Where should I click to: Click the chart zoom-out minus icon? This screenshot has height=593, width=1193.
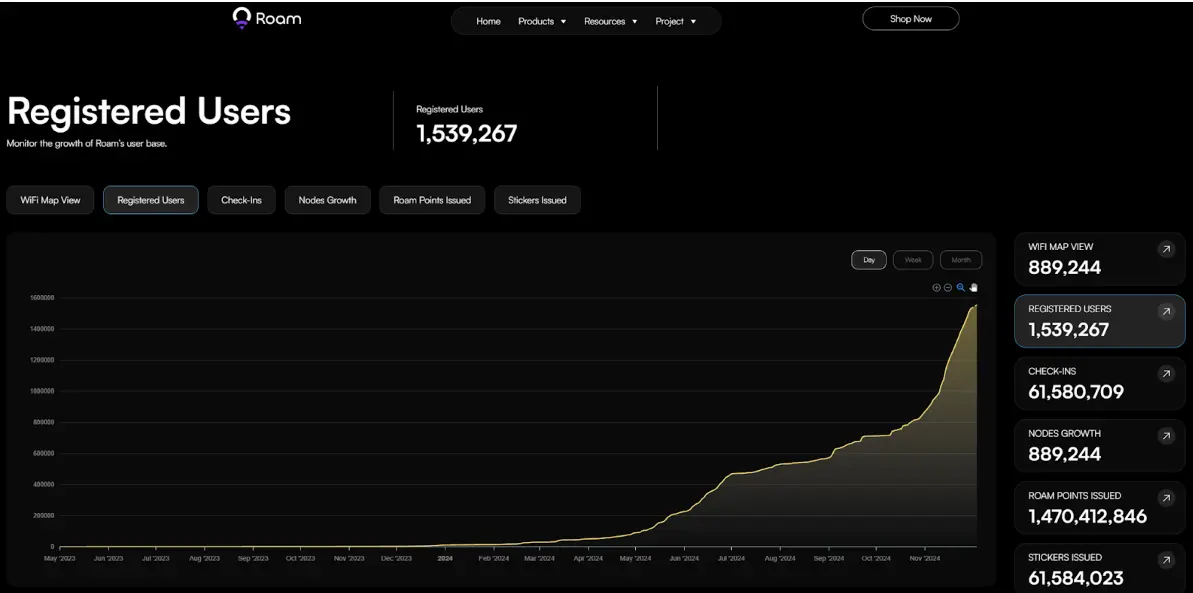coord(948,288)
